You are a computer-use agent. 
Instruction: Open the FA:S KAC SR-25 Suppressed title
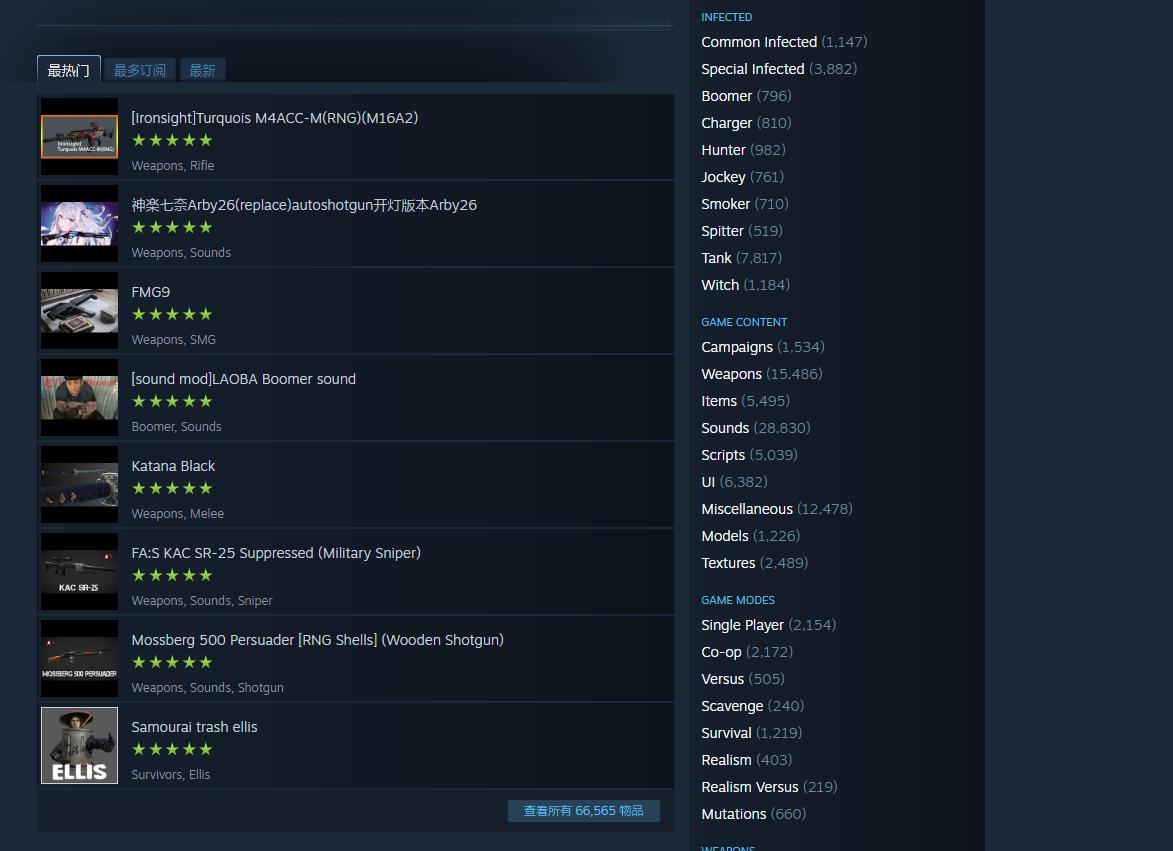pos(276,553)
